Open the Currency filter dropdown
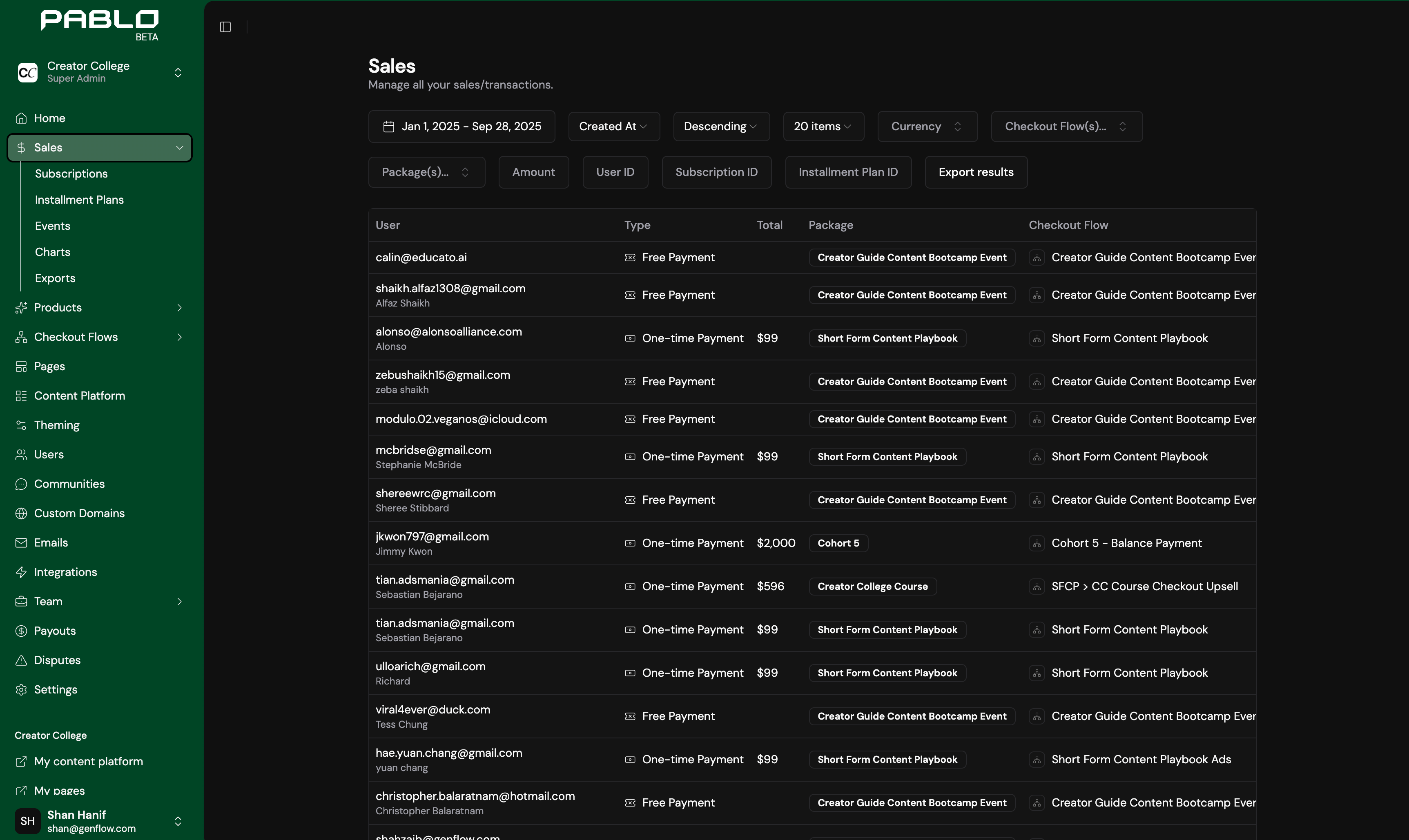 point(927,126)
